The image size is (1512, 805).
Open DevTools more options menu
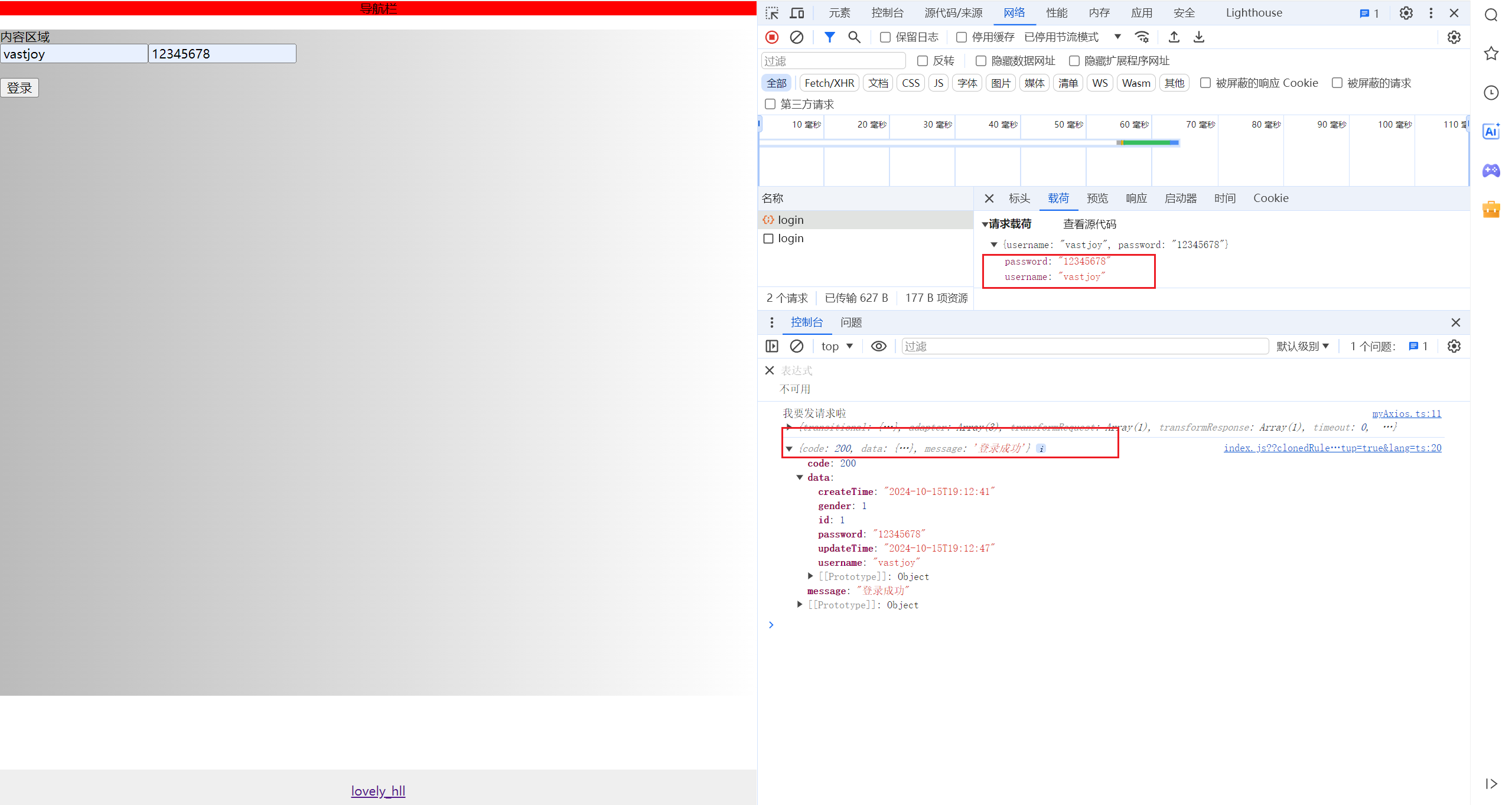tap(1431, 13)
